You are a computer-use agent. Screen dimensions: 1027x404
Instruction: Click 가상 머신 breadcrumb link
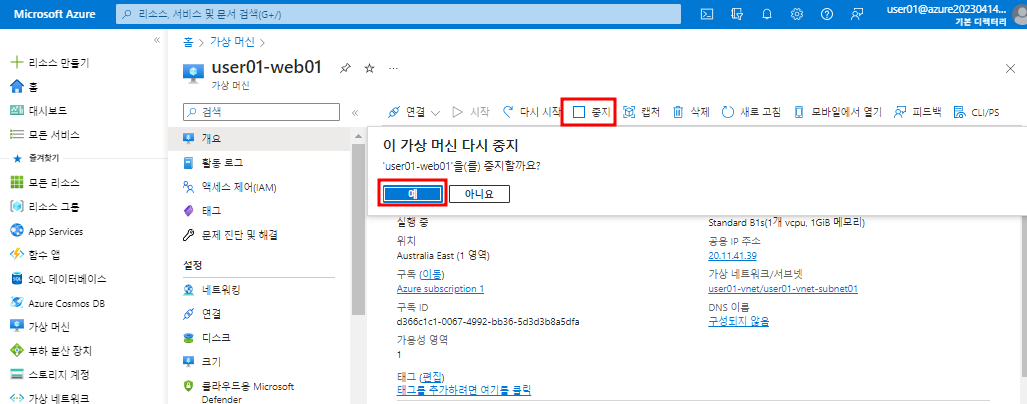(233, 42)
